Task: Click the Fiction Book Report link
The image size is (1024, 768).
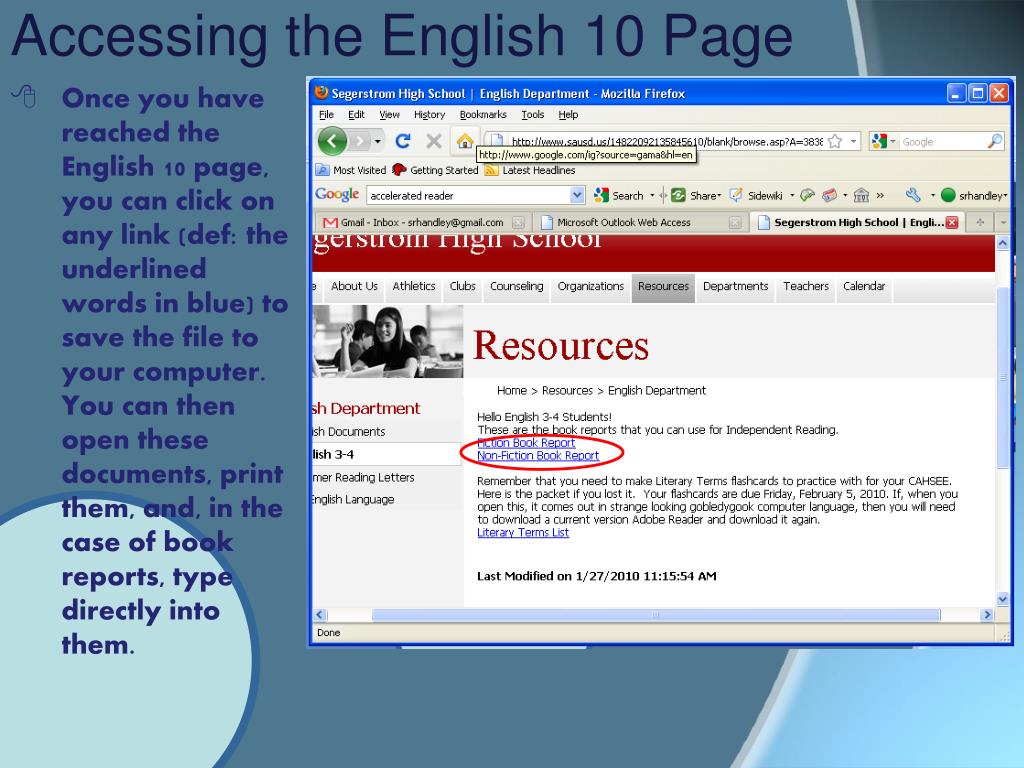Action: (x=526, y=443)
